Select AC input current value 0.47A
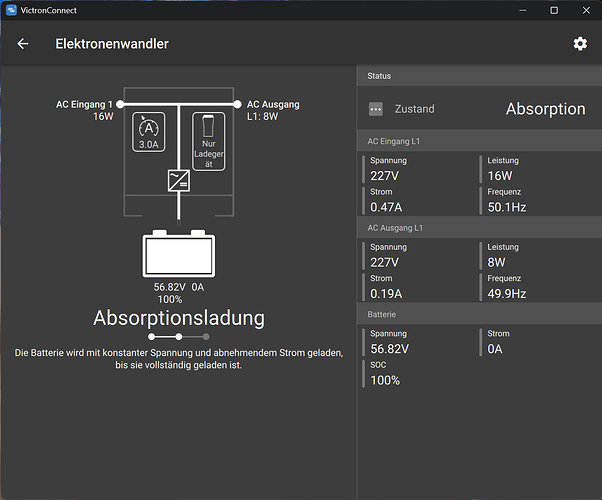 coord(386,207)
